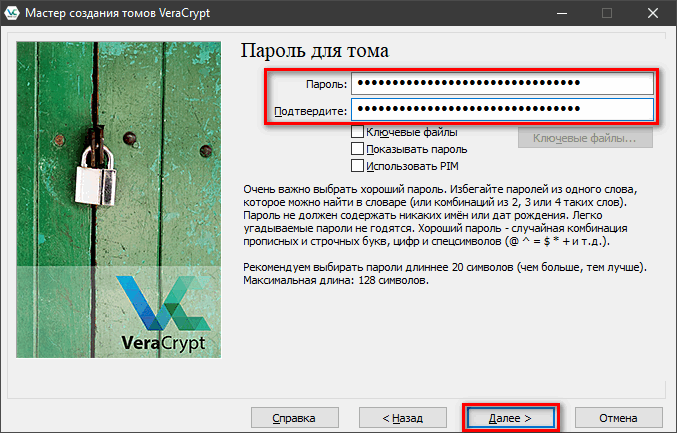Click the maximize window button

pyautogui.click(x=606, y=14)
